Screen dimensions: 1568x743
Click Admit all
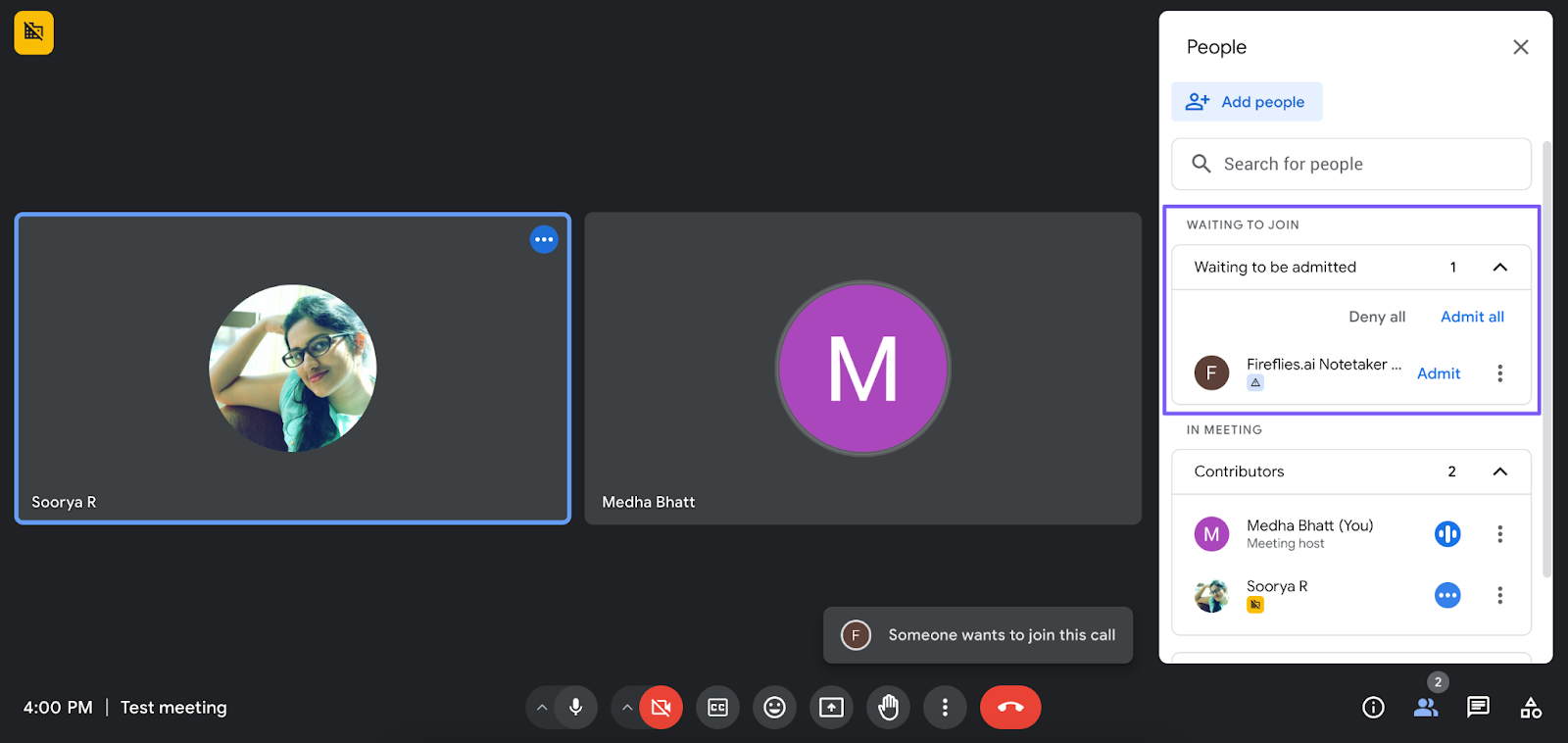[x=1472, y=317]
